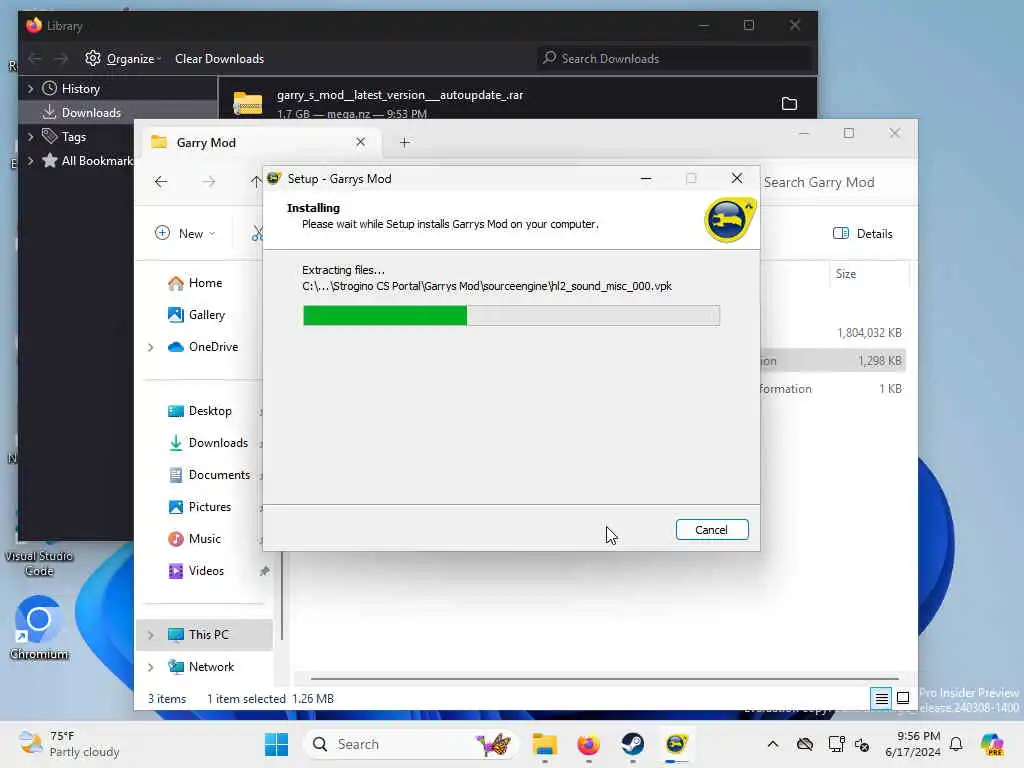1024x768 pixels.
Task: Open the Music quick access folder
Action: click(x=204, y=539)
